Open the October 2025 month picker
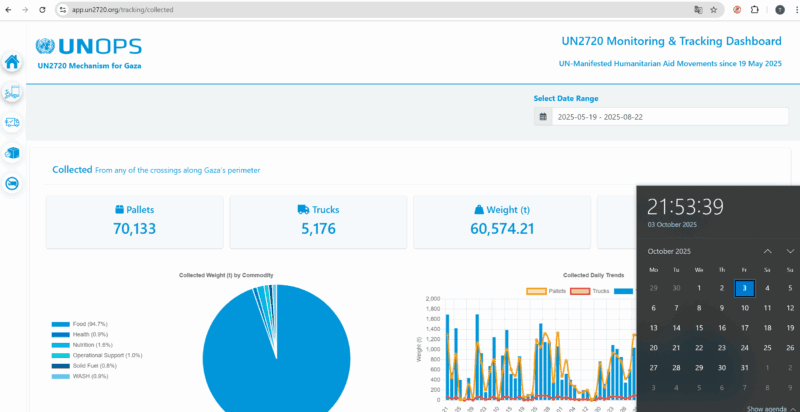The width and height of the screenshot is (800, 412). point(672,251)
